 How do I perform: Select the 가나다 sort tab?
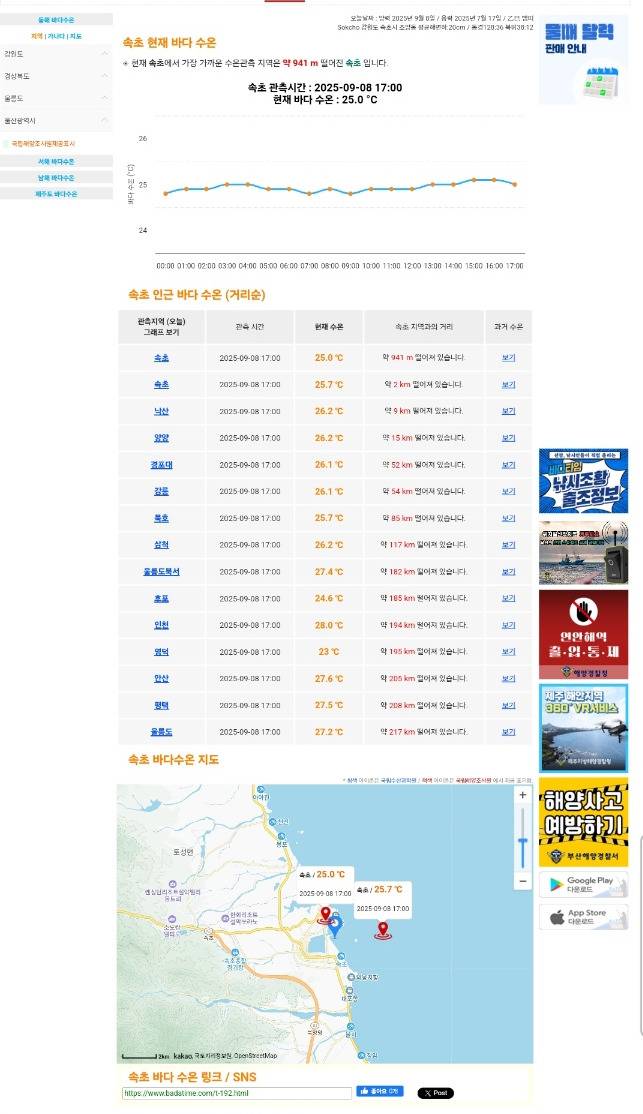click(56, 36)
